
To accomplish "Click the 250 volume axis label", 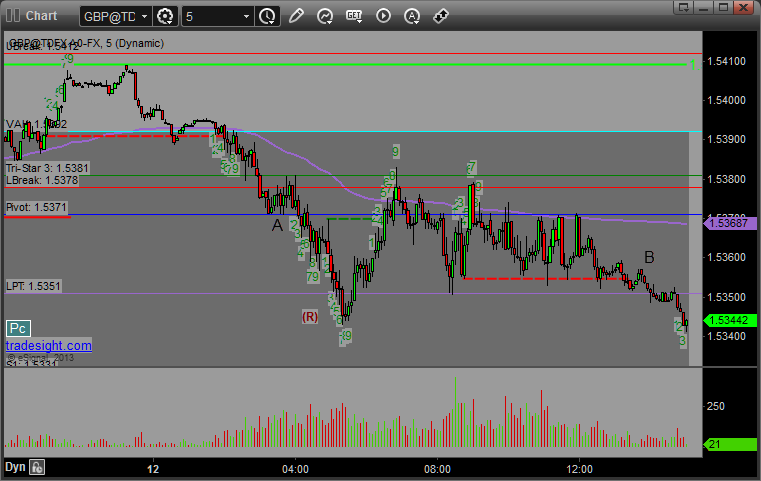I will [715, 406].
